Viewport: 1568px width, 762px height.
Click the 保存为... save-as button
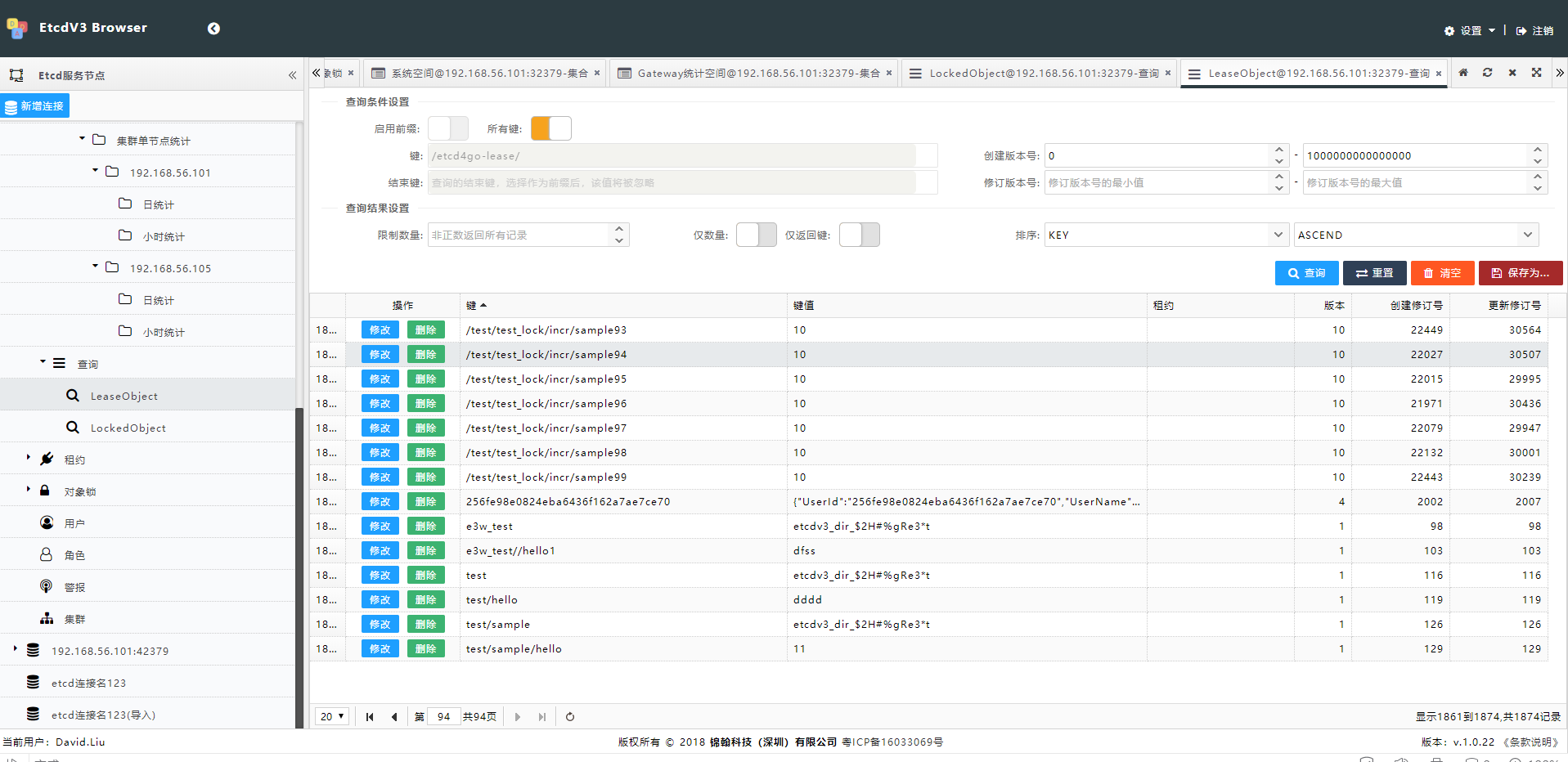[x=1521, y=273]
